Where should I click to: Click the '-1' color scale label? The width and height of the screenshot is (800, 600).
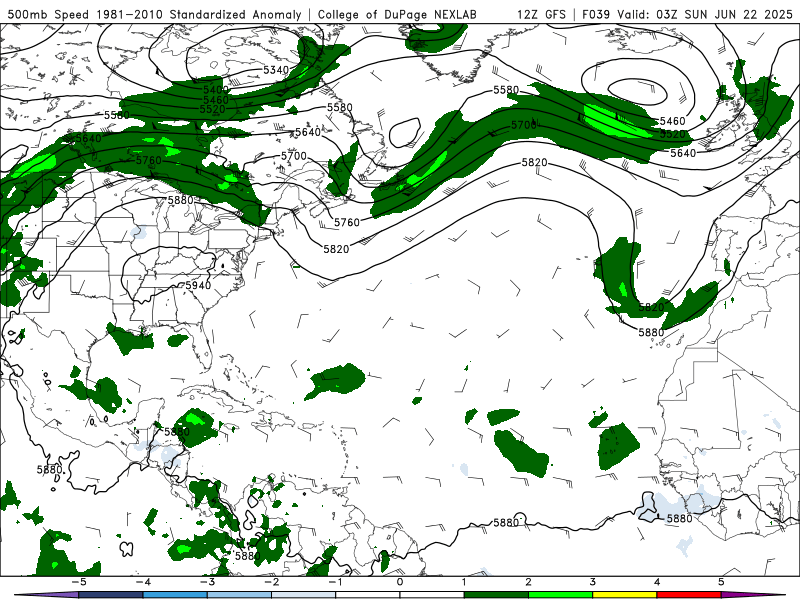point(335,582)
